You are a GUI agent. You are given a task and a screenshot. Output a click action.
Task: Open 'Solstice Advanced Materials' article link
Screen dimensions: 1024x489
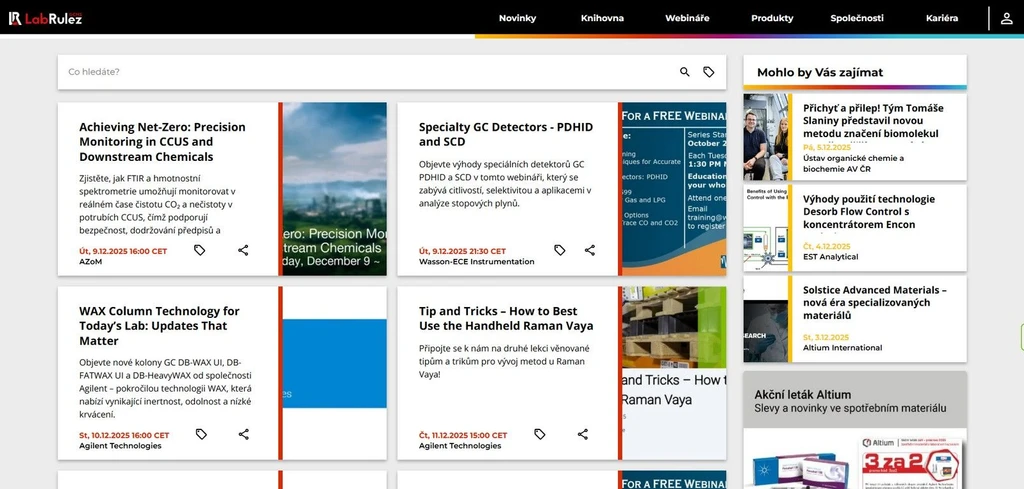click(875, 302)
